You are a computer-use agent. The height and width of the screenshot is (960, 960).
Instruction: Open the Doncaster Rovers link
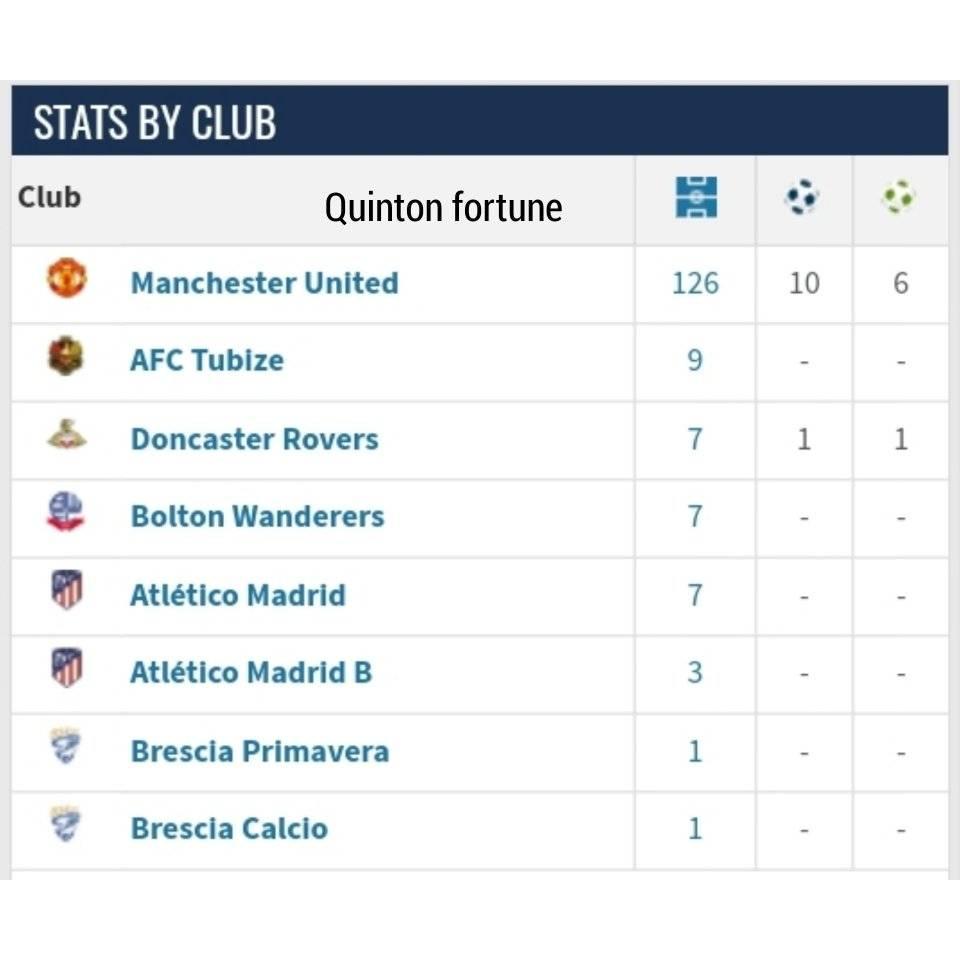[x=255, y=440]
